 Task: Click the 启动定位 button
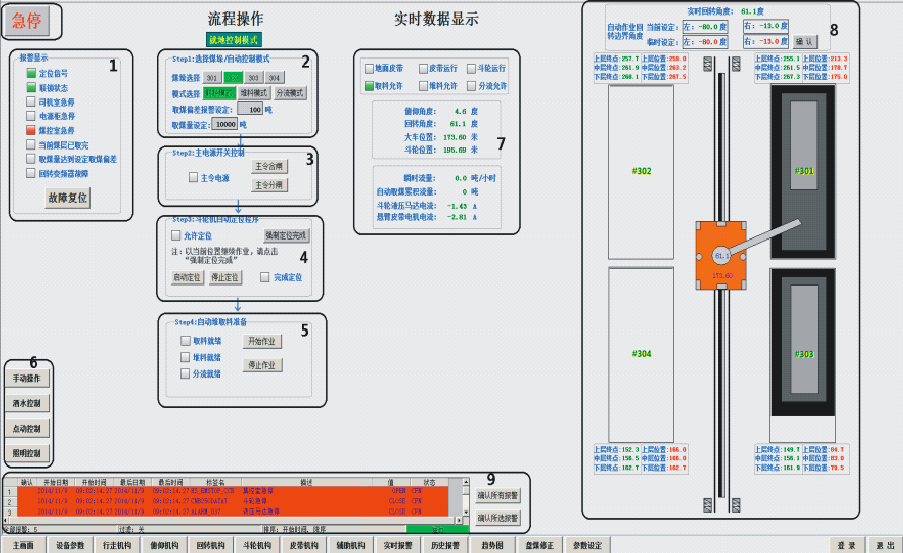[x=187, y=277]
